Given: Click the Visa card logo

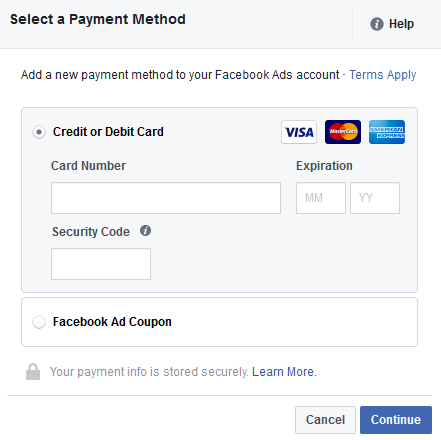Looking at the screenshot, I should click(299, 132).
